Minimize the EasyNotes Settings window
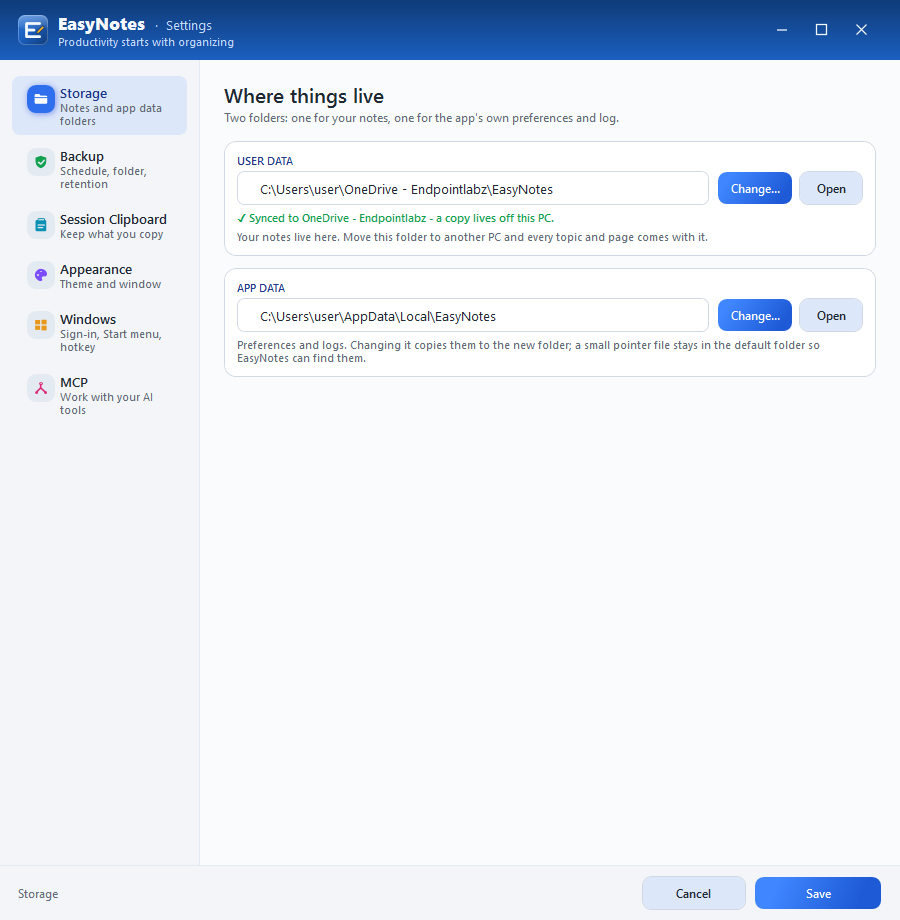Screen dimensions: 900x920 click(782, 29)
